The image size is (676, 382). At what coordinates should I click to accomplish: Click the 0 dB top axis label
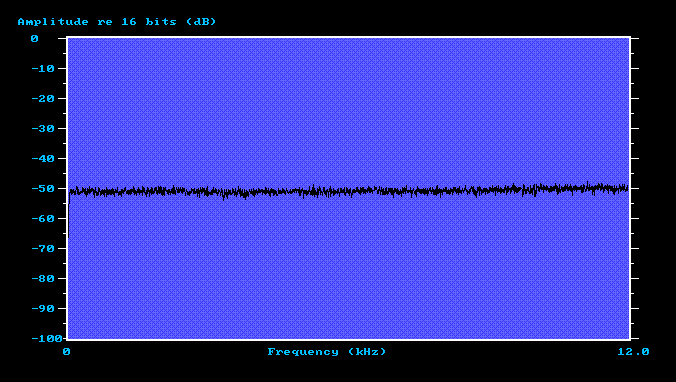[34, 39]
